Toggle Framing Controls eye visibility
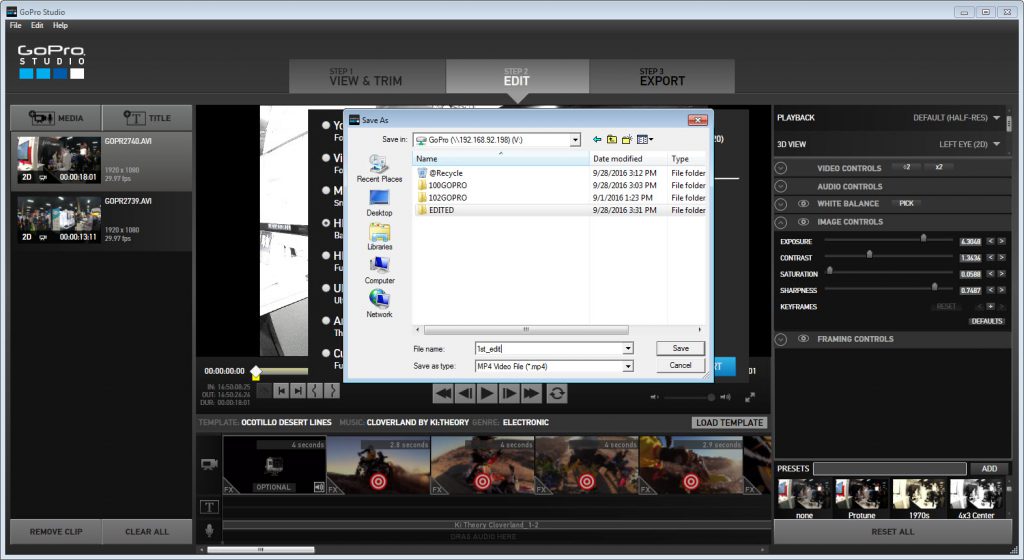 tap(803, 339)
